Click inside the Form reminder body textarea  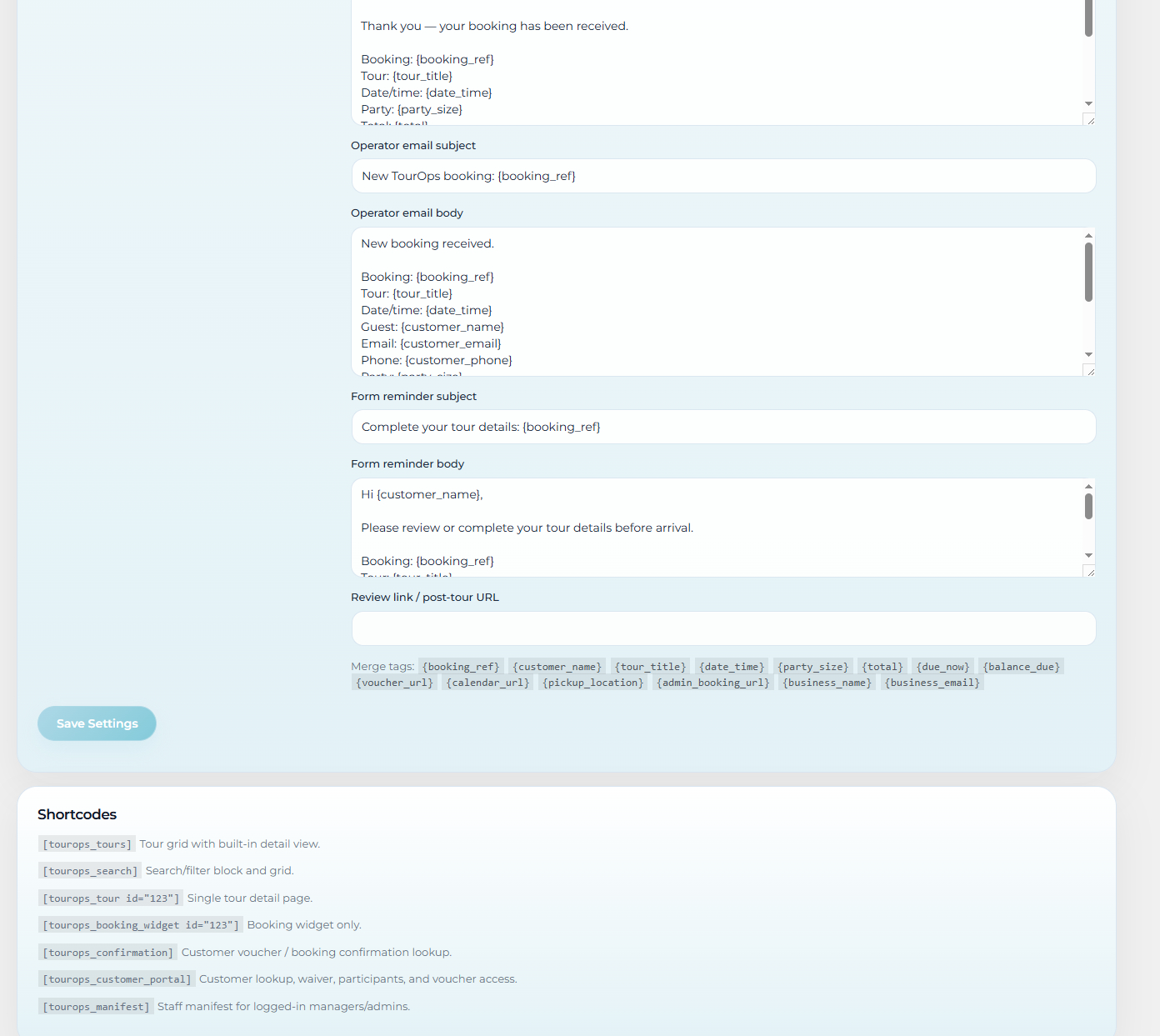click(x=717, y=528)
